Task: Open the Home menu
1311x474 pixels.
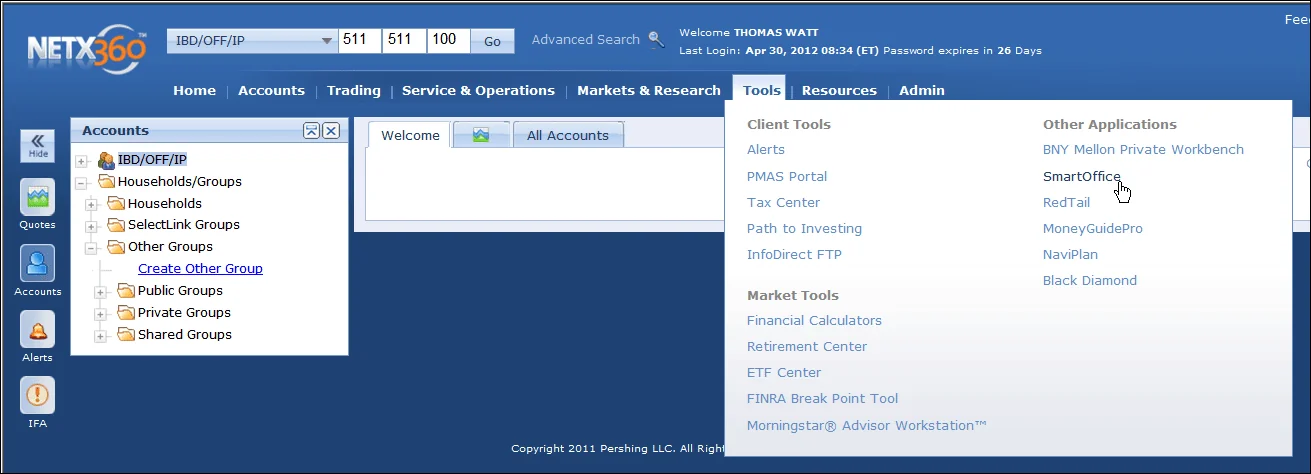Action: [x=194, y=90]
